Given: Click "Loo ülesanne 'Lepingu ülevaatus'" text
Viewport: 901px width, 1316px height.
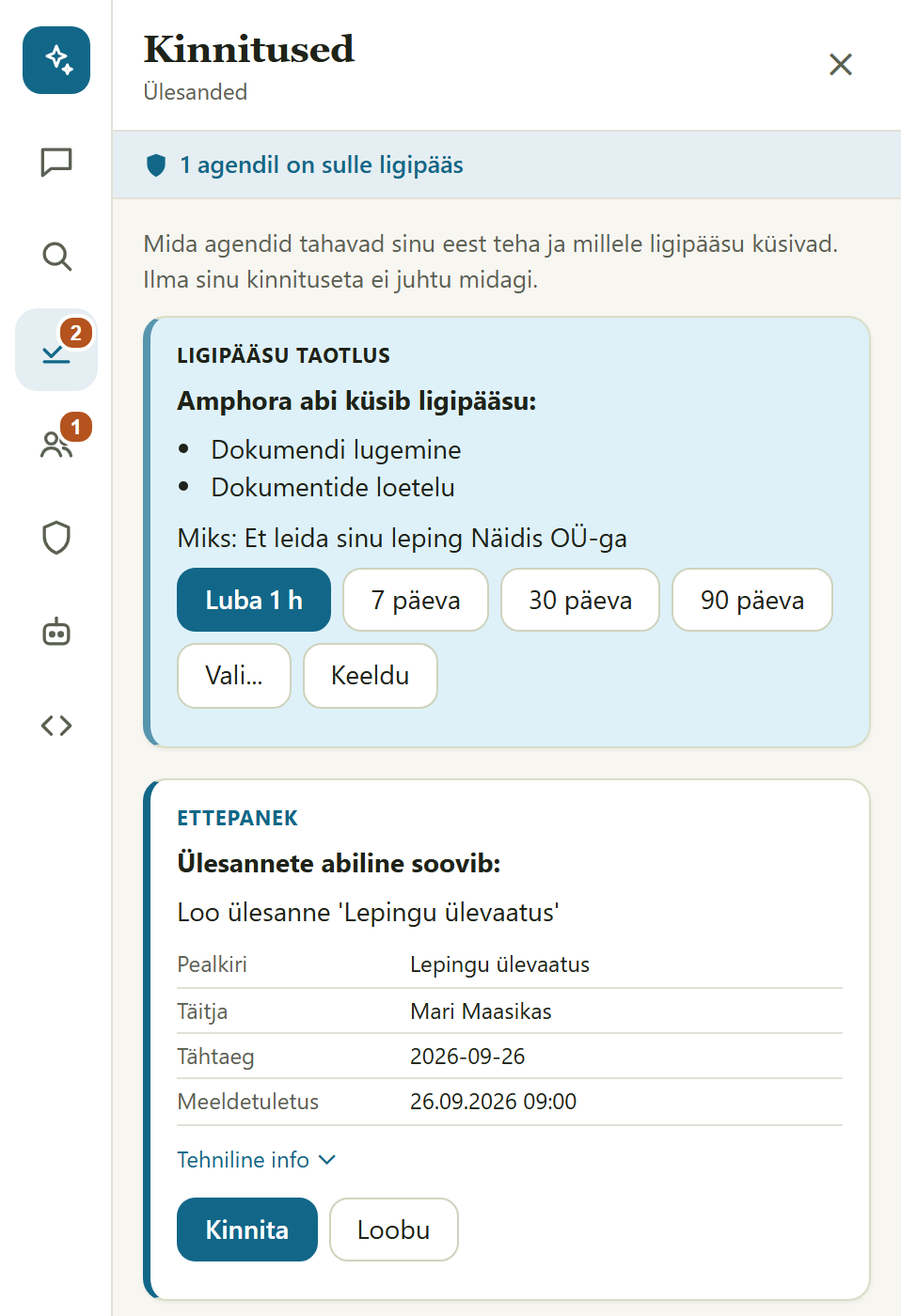Looking at the screenshot, I should [368, 913].
